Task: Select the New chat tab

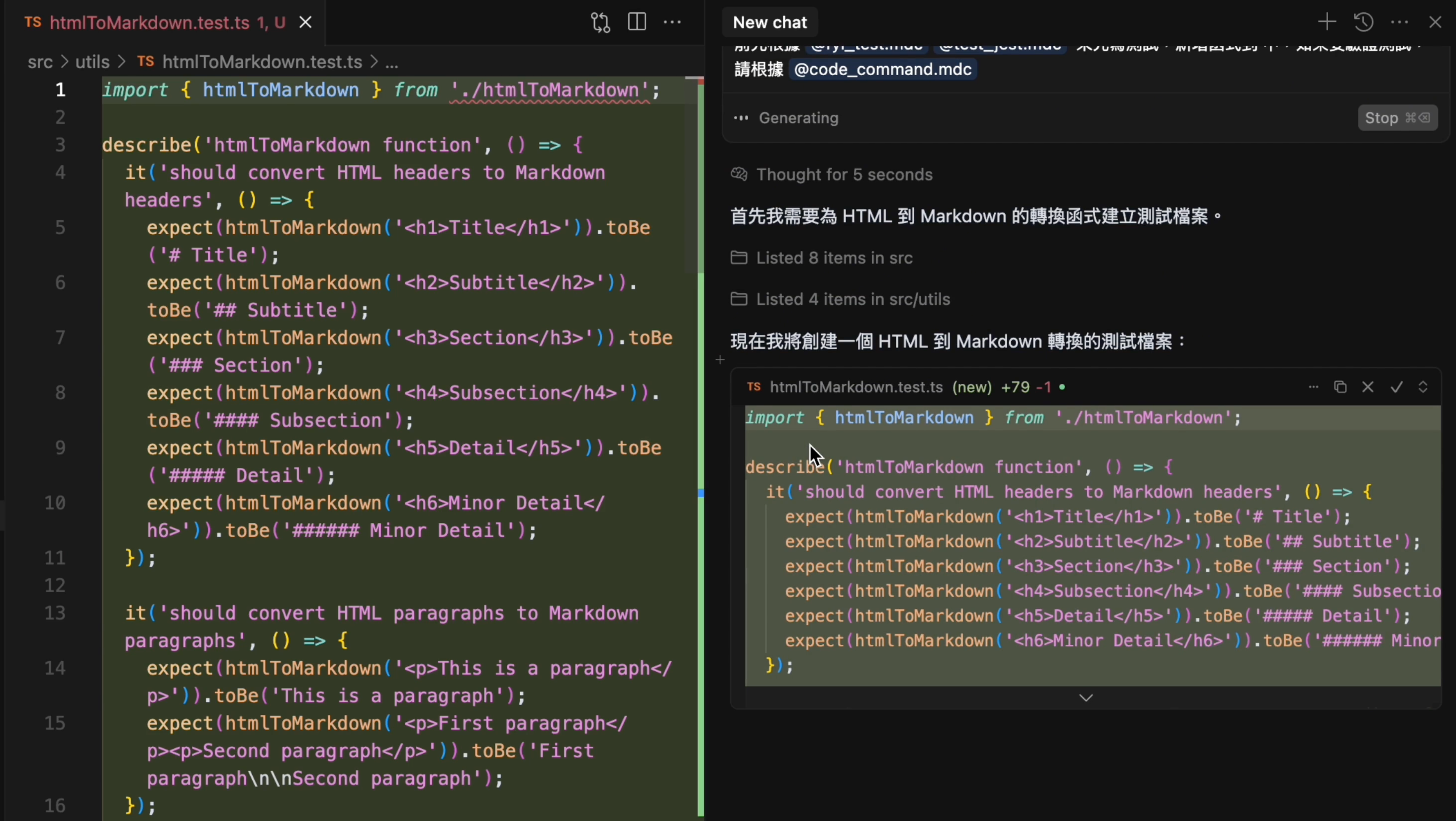Action: (x=770, y=22)
